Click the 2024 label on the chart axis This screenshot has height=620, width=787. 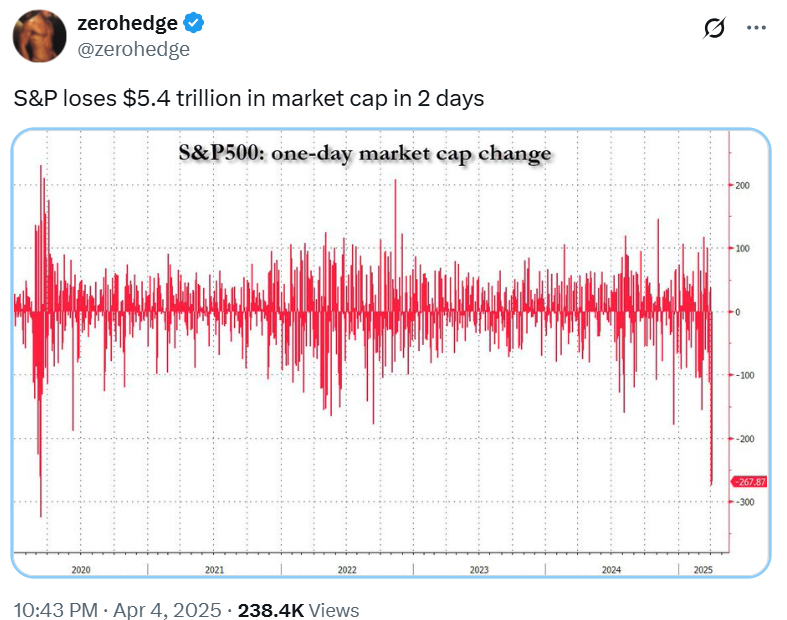coord(612,569)
